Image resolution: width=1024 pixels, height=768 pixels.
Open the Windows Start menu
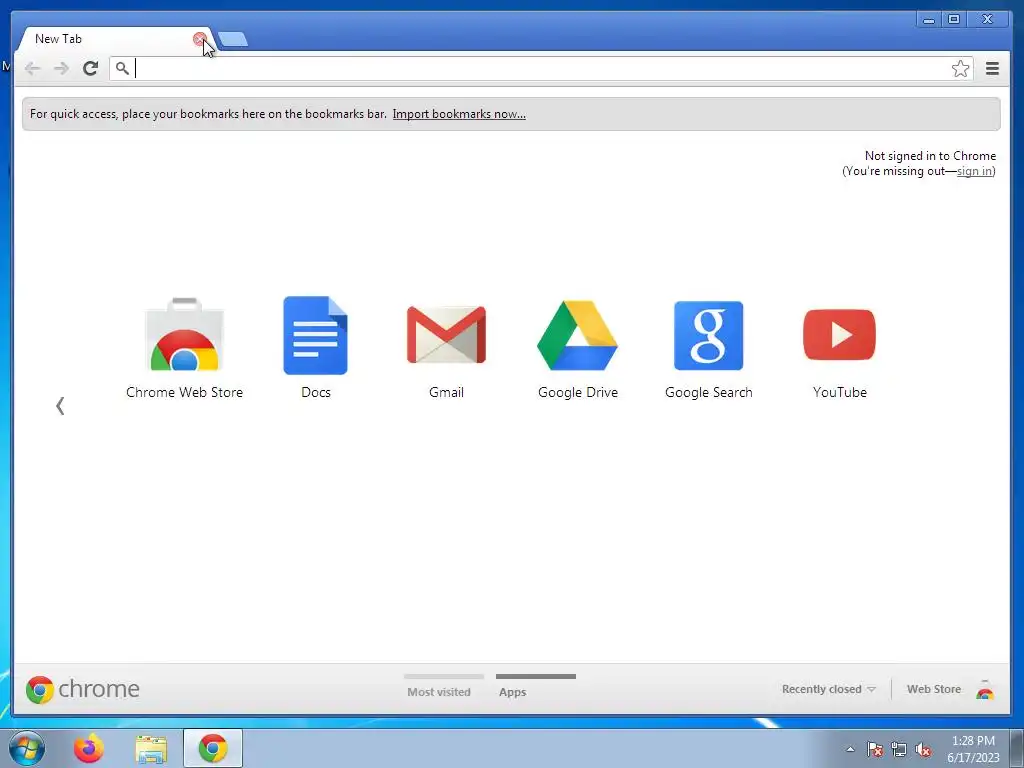pos(27,748)
